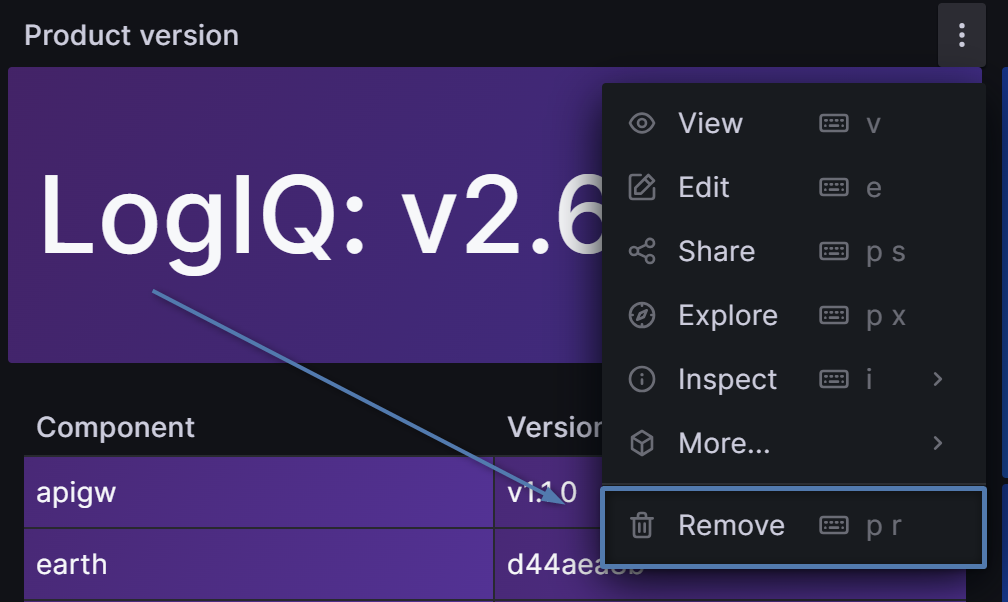Click the compass icon beside Explore
Image resolution: width=1008 pixels, height=602 pixels.
[x=642, y=315]
